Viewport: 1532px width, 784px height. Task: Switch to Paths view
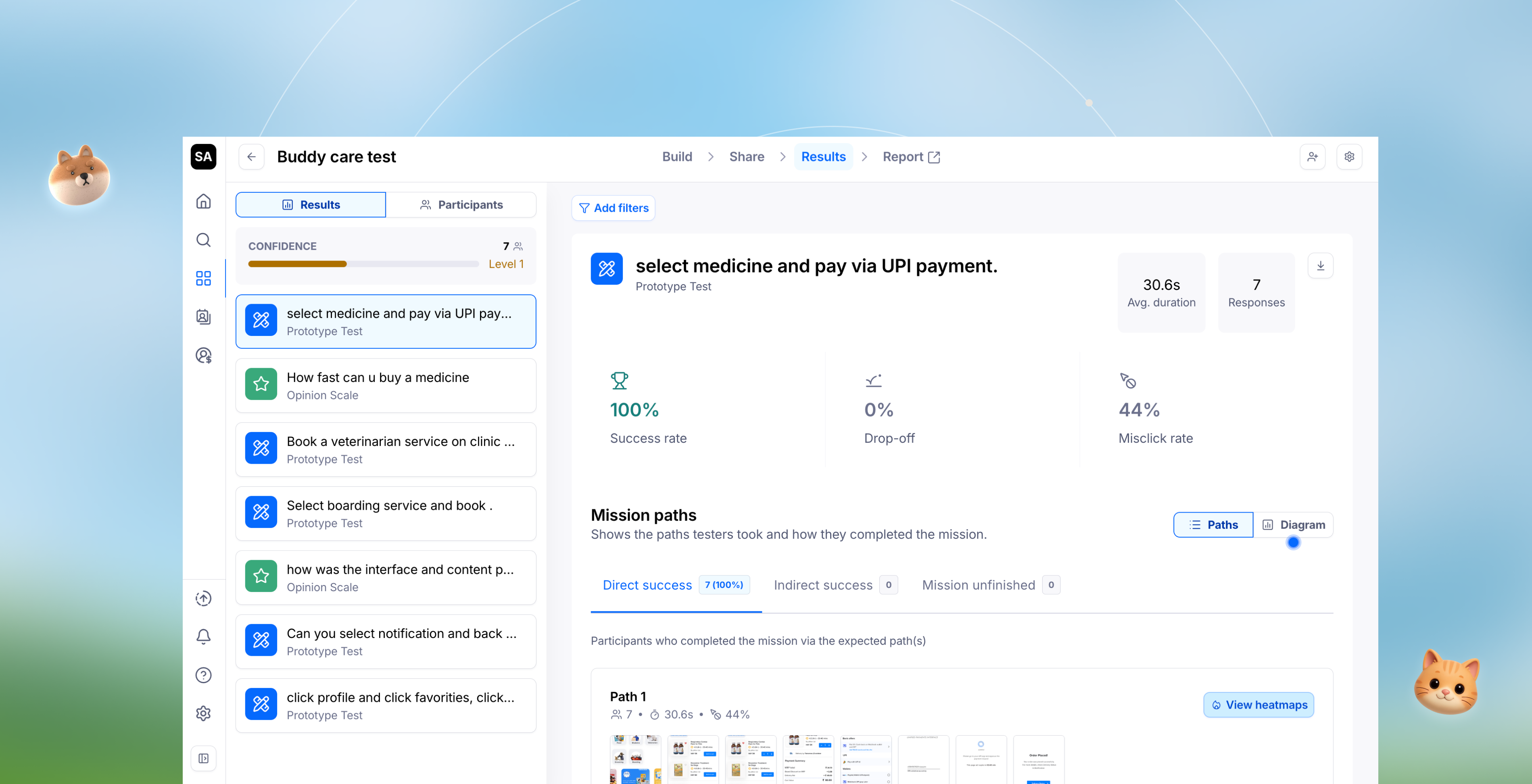[x=1213, y=525]
